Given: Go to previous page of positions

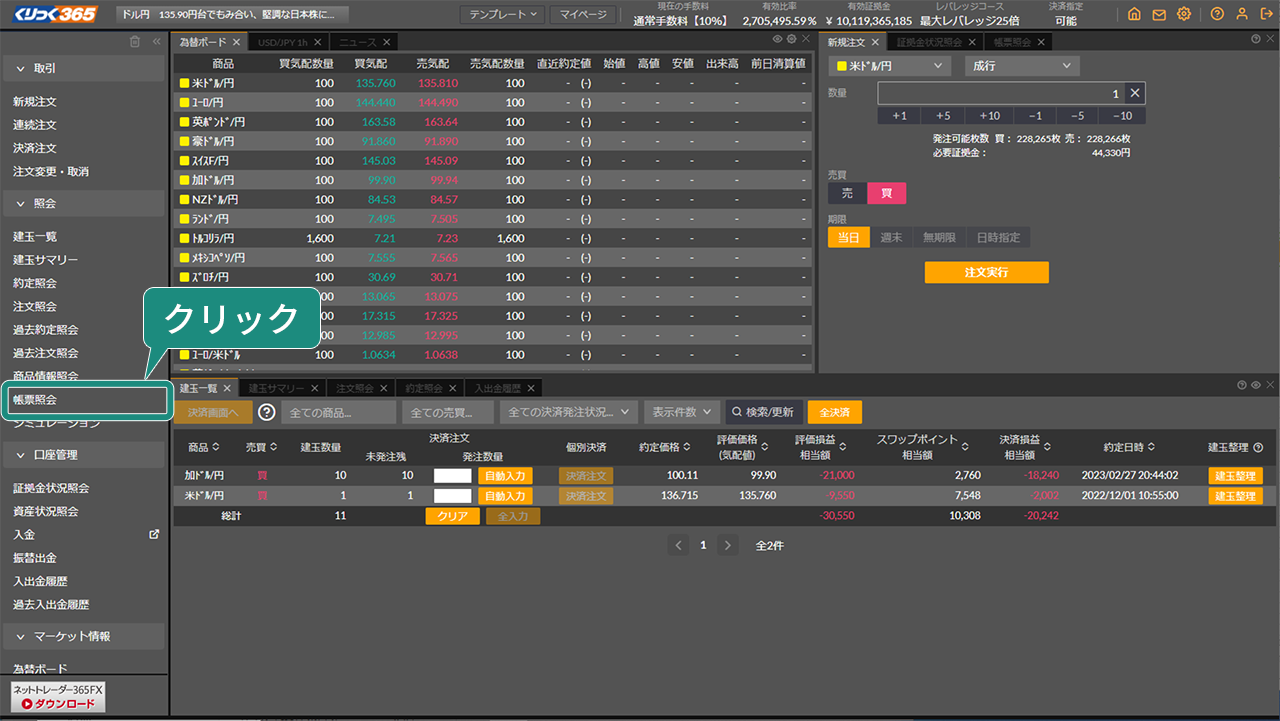Looking at the screenshot, I should click(x=680, y=545).
